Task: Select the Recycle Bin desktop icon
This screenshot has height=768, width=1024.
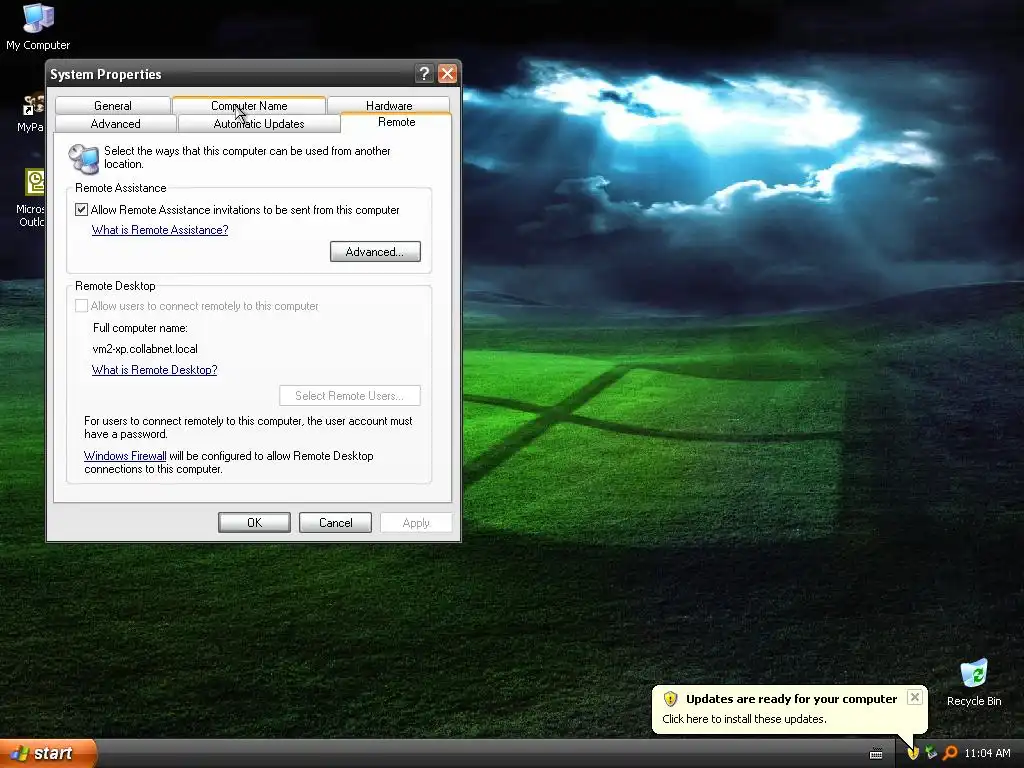Action: [x=974, y=683]
